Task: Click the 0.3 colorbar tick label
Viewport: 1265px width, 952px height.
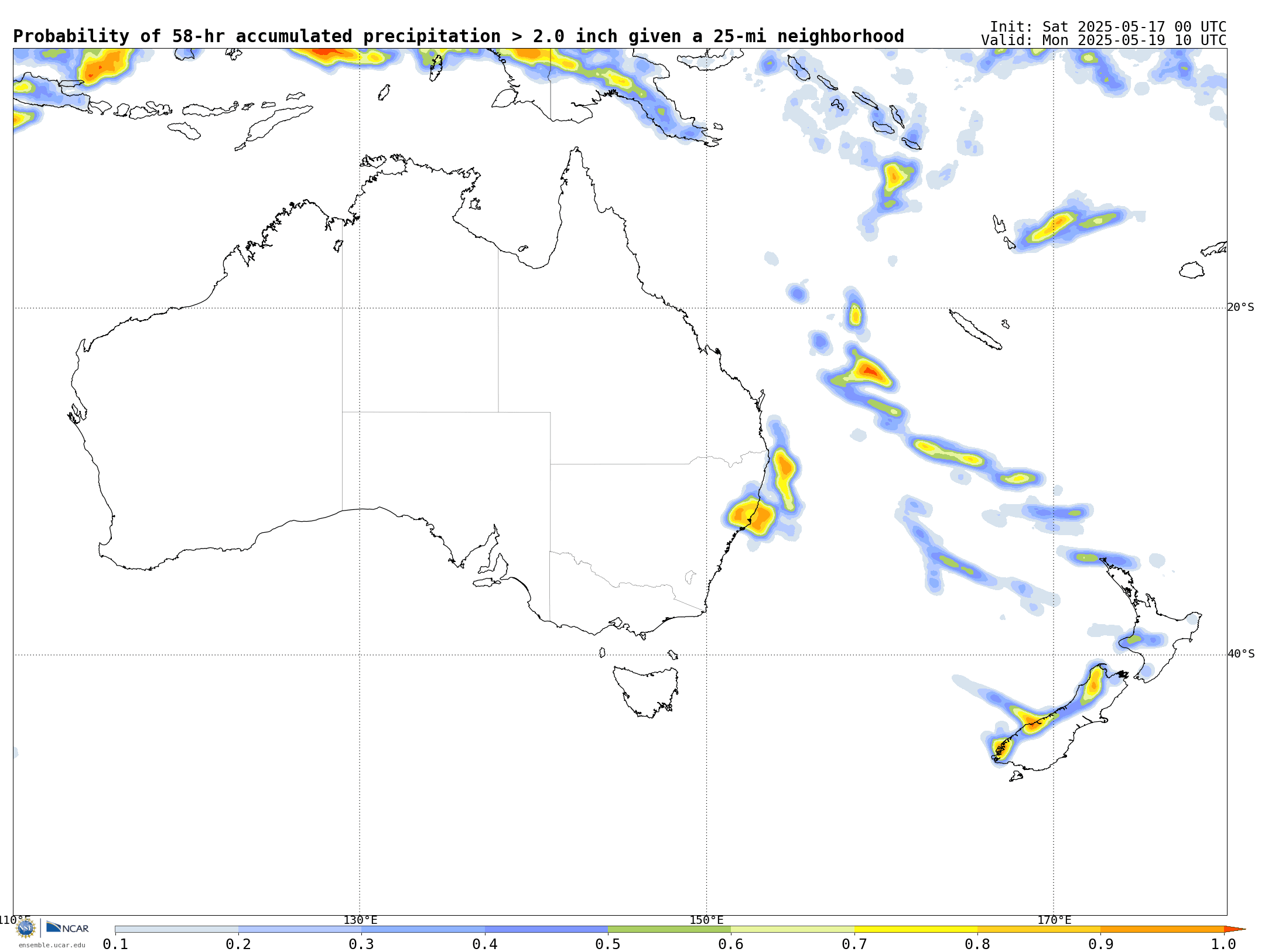Action: click(361, 944)
